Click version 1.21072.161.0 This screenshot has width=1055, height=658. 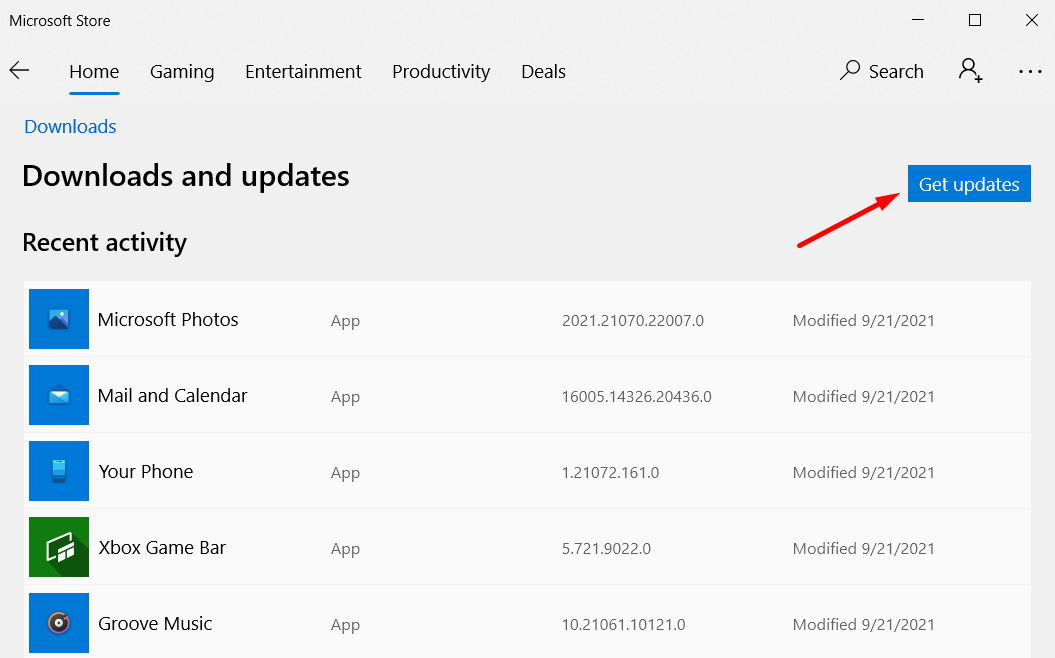pyautogui.click(x=610, y=473)
